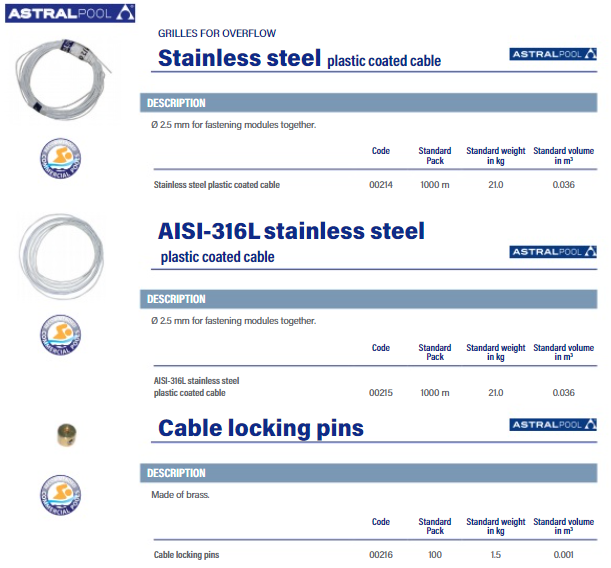Viewport: 611px width, 568px height.
Task: Click DESCRIPTION bar under Cable locking pins
Action: click(x=369, y=473)
